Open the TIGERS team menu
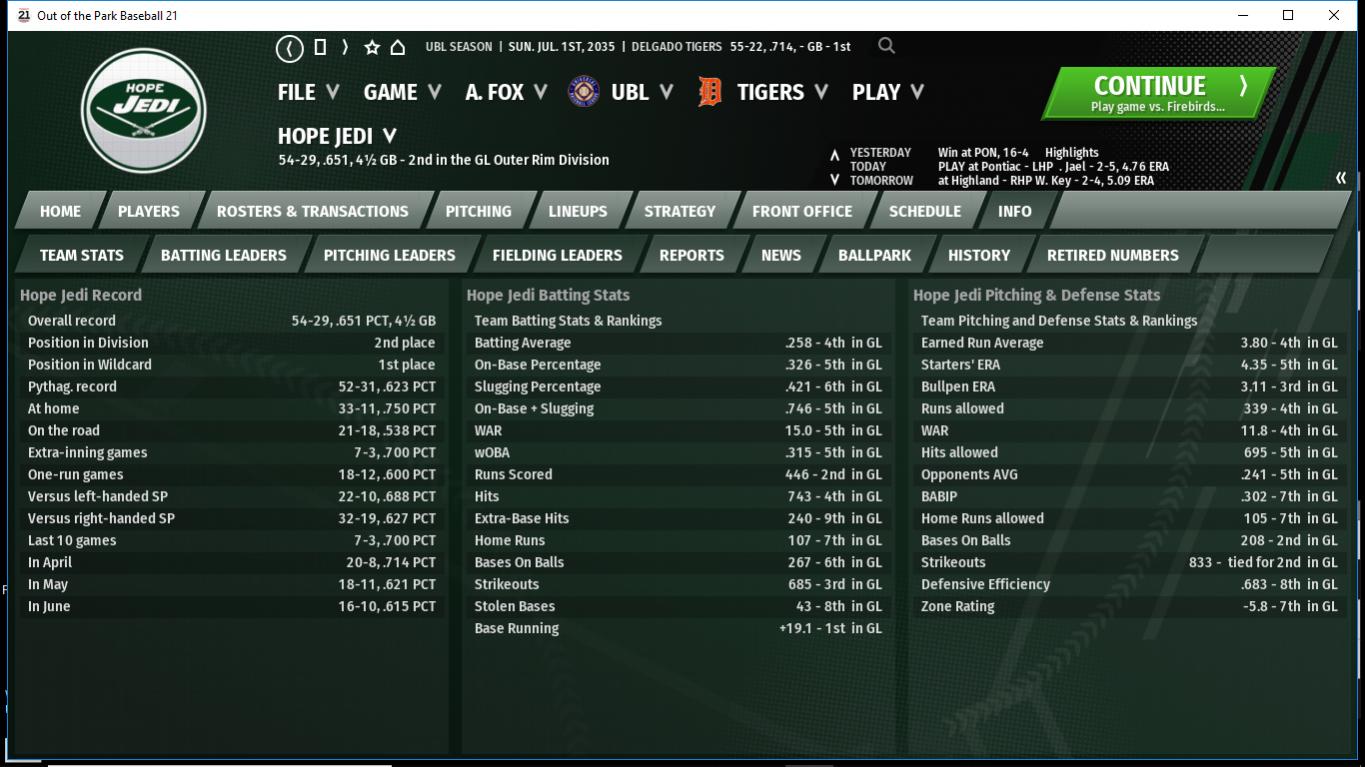The height and width of the screenshot is (767, 1365). click(783, 92)
